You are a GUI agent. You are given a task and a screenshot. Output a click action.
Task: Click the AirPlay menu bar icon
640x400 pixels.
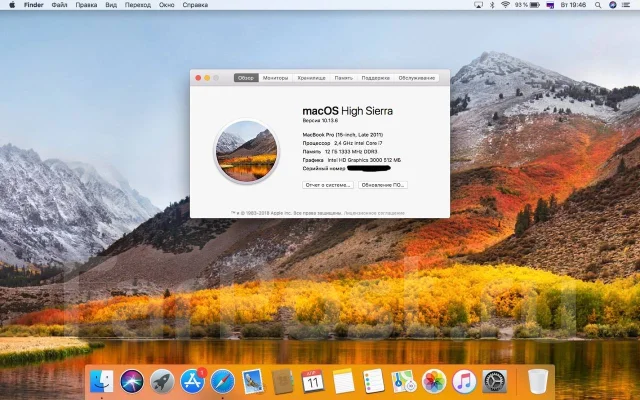point(478,5)
